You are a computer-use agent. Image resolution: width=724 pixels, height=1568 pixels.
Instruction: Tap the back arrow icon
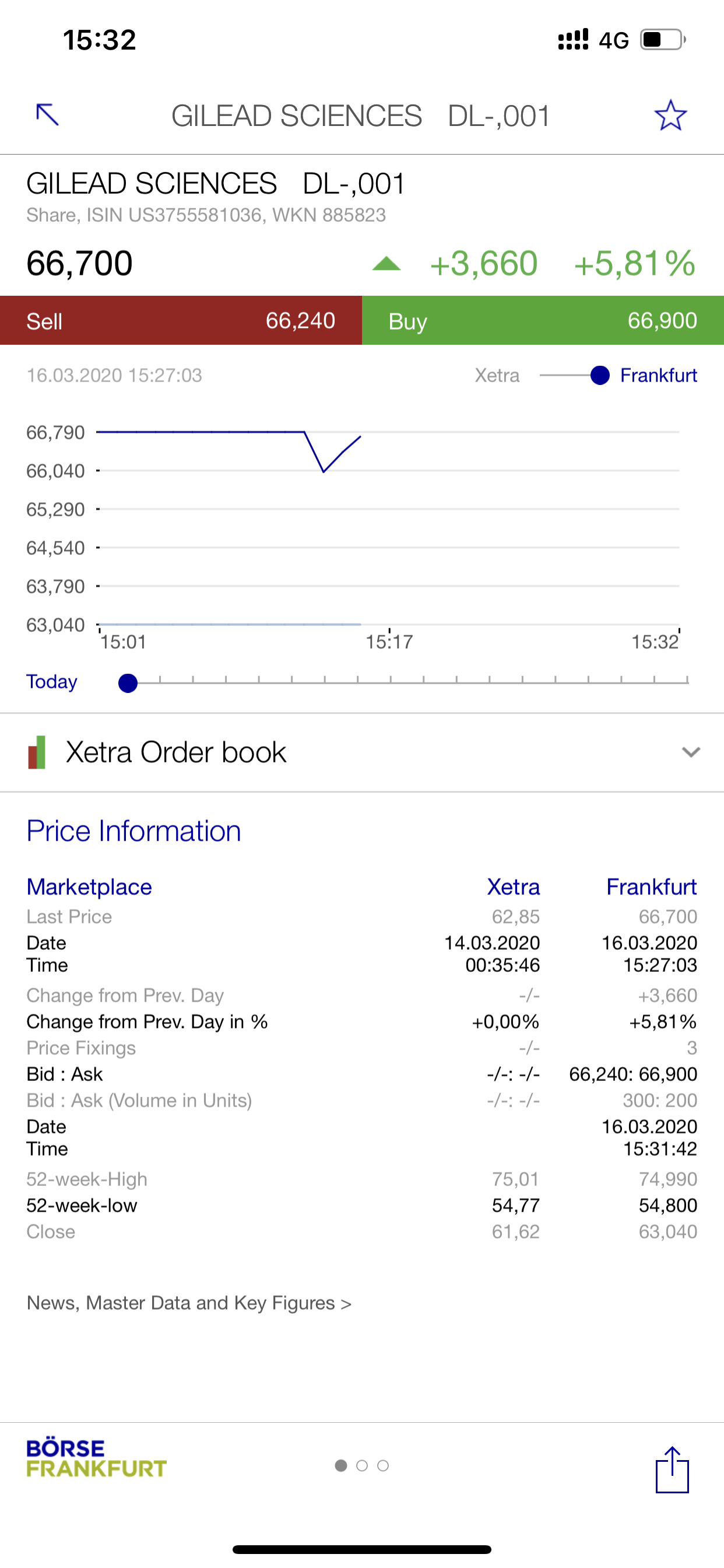pyautogui.click(x=47, y=114)
